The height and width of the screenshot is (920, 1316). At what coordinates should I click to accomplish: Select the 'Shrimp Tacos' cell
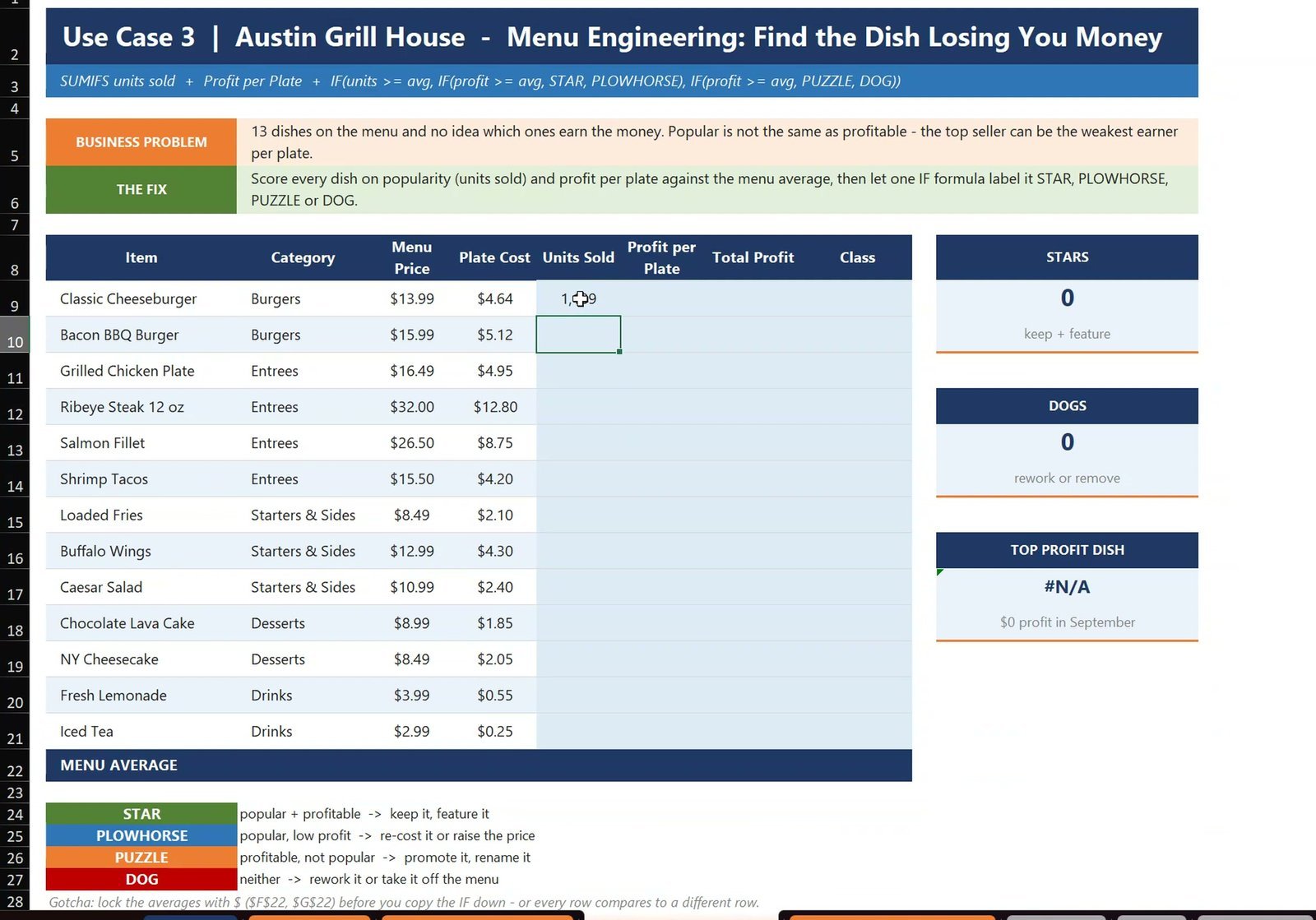(141, 479)
